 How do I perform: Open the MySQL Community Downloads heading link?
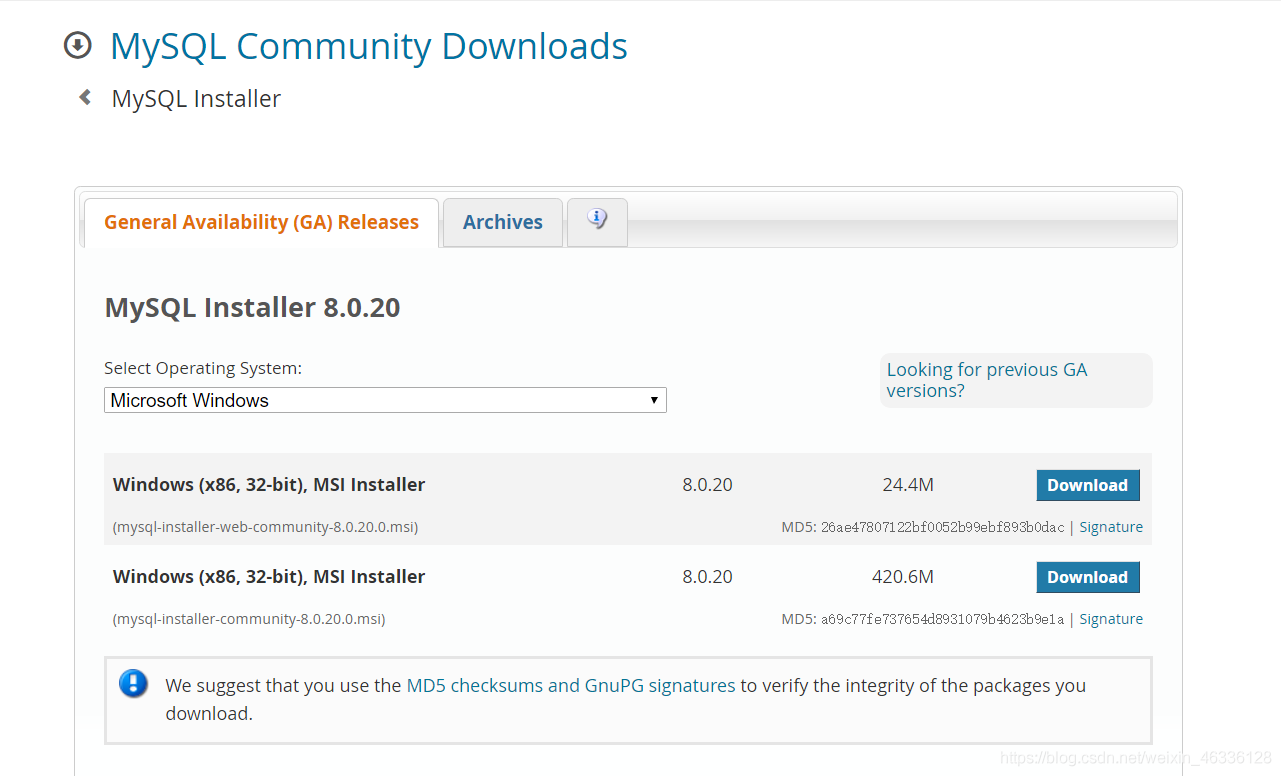[x=369, y=46]
